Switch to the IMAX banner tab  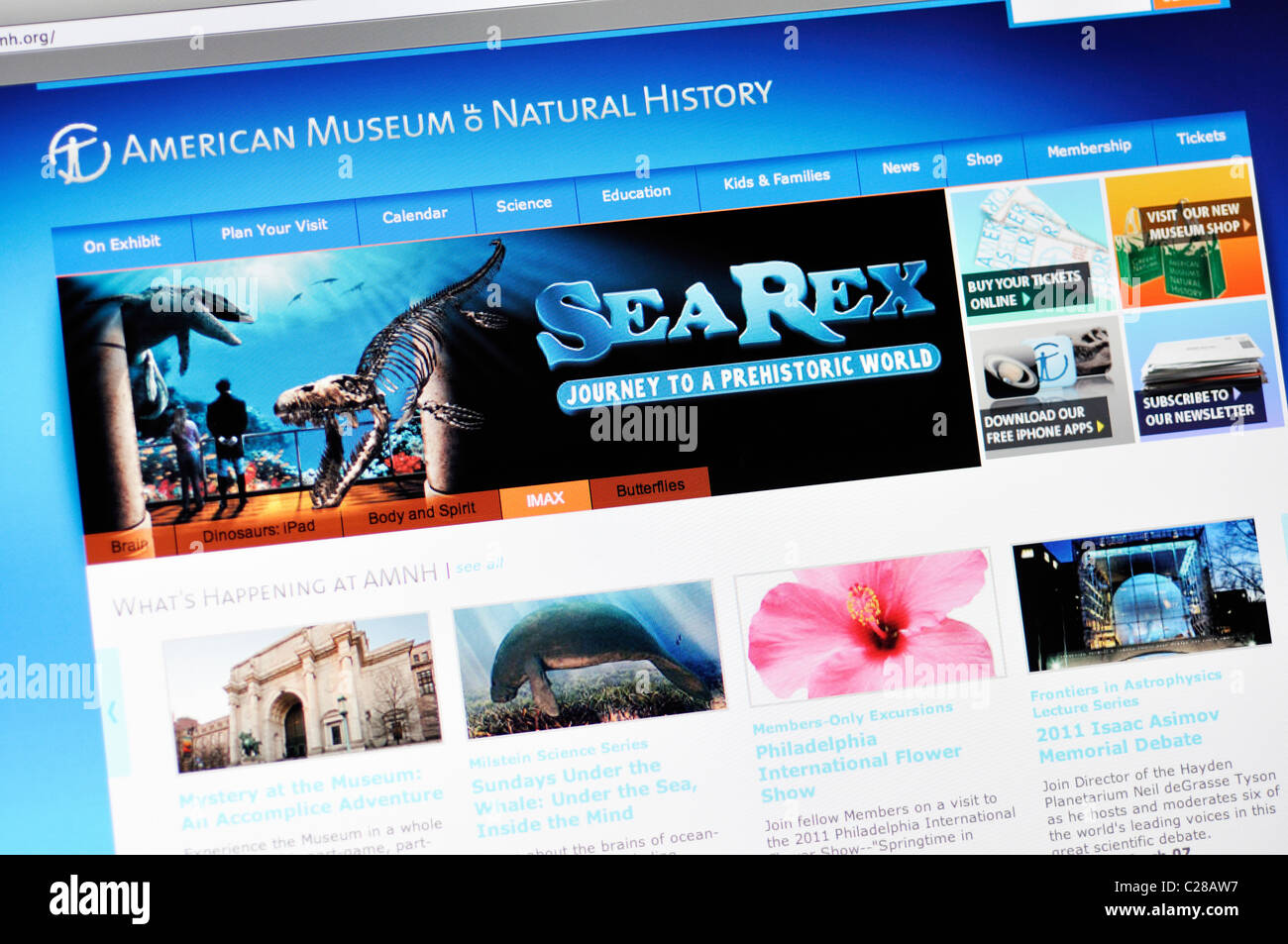(x=545, y=499)
